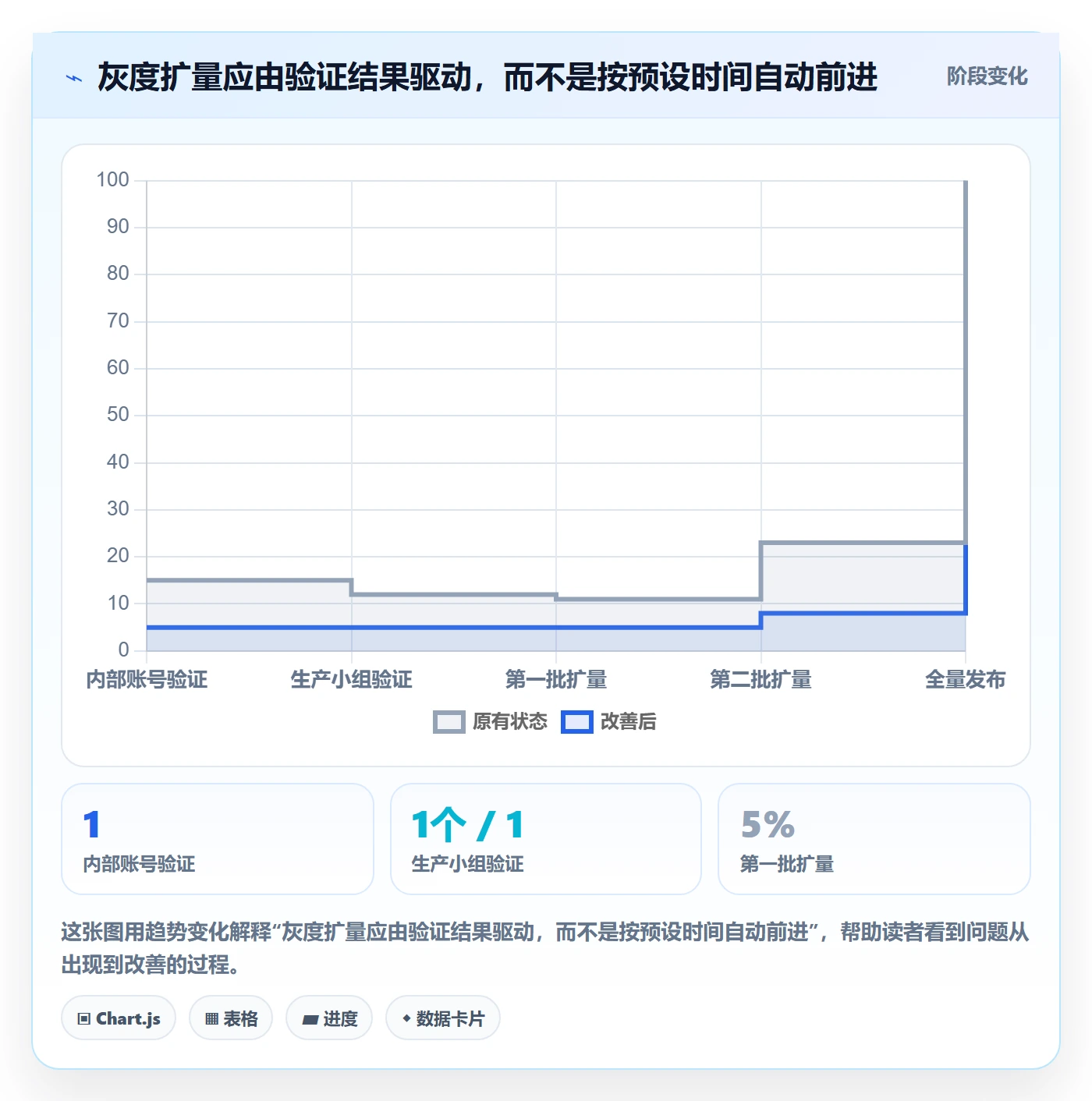This screenshot has width=1092, height=1101.
Task: Click the 第一批扩量 x-axis label
Action: point(556,680)
